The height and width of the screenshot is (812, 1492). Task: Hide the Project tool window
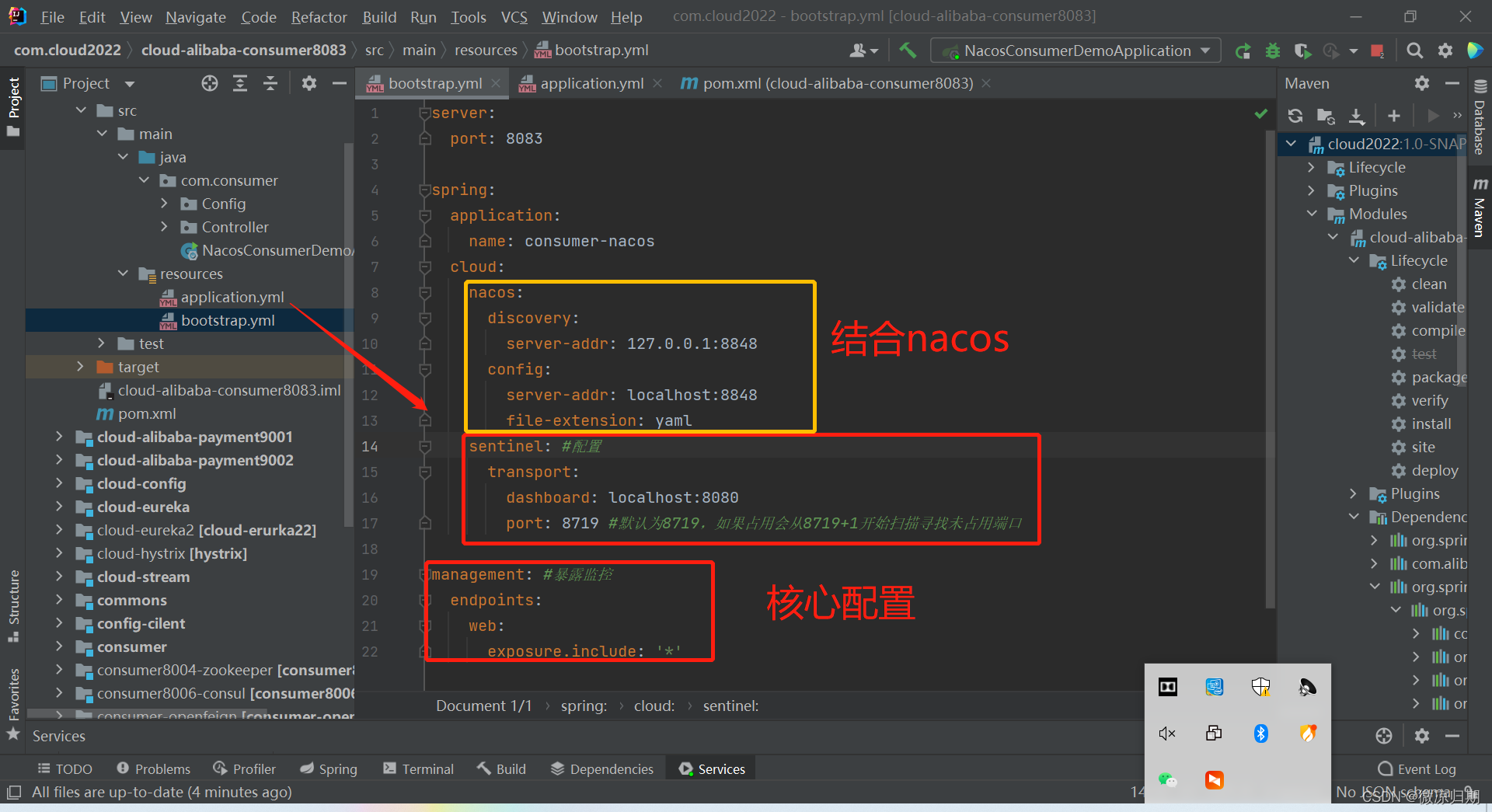point(339,83)
